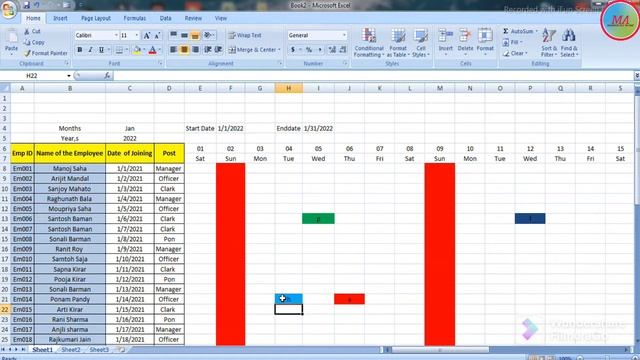
Task: Click the Increase Font Size icon
Action: 147,36
